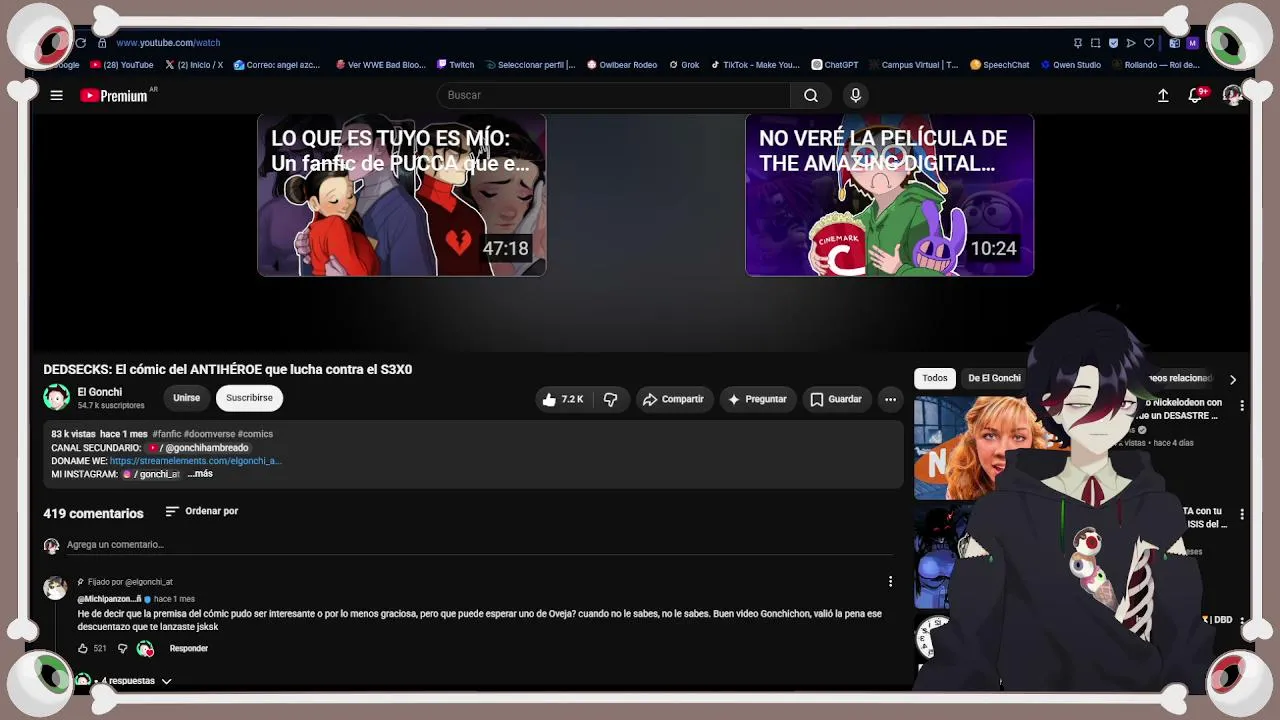This screenshot has height=720, width=1280.
Task: Select the De El Gonchi filter chip
Action: click(994, 378)
